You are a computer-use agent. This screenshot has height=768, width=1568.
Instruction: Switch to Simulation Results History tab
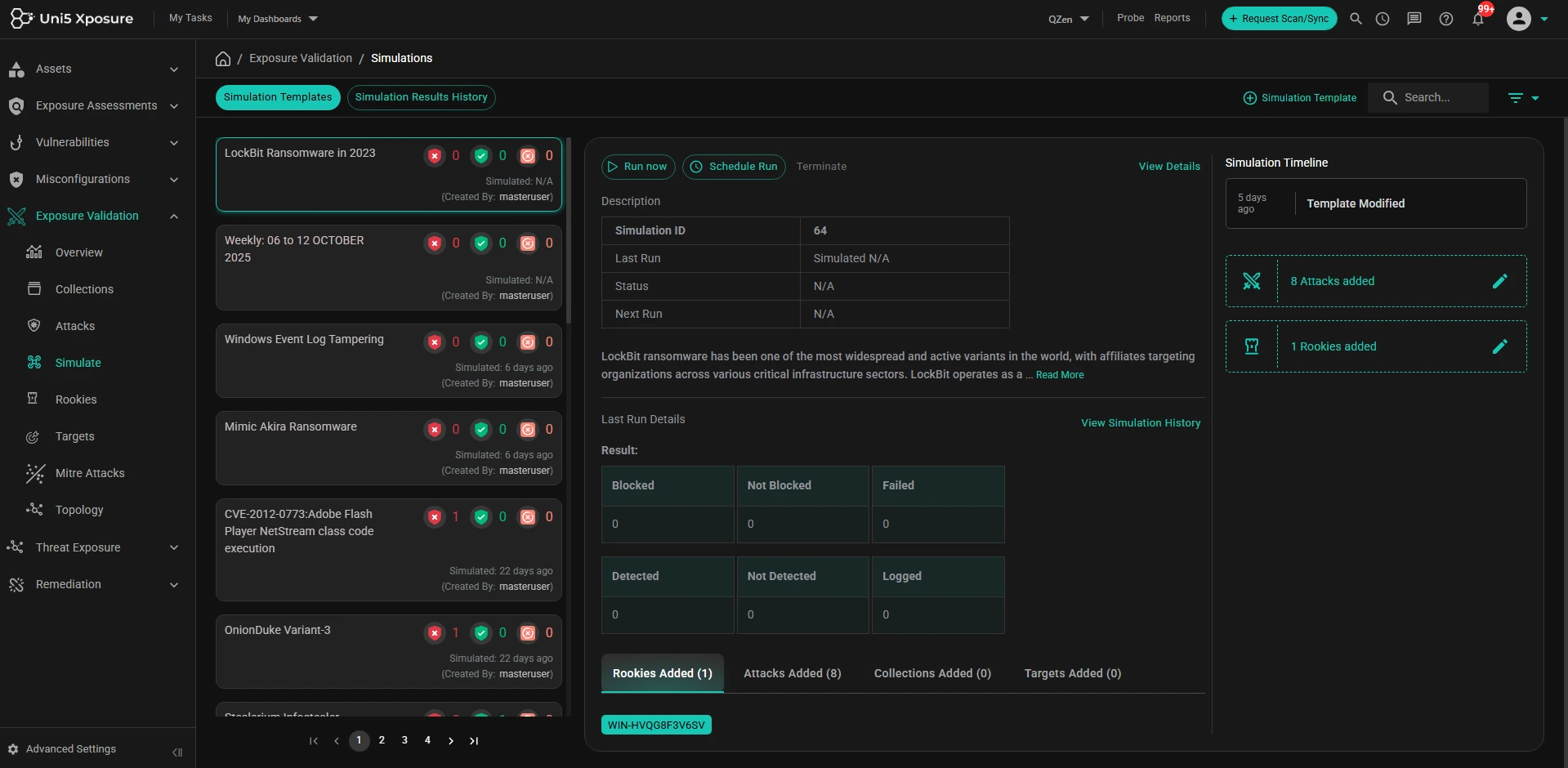pyautogui.click(x=422, y=97)
